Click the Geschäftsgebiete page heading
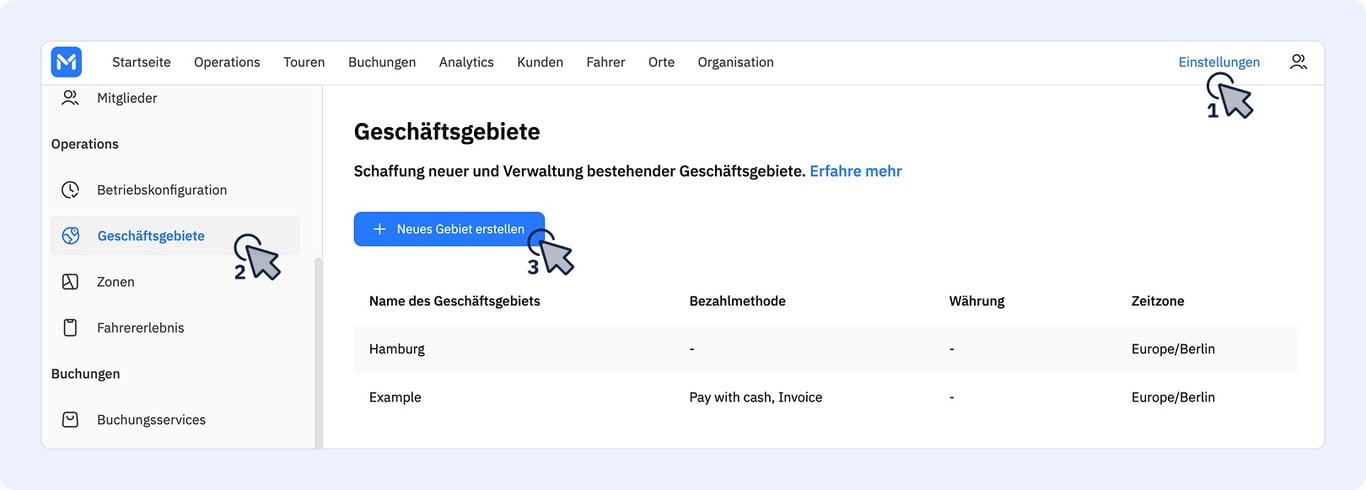Viewport: 1366px width, 490px height. click(x=447, y=131)
